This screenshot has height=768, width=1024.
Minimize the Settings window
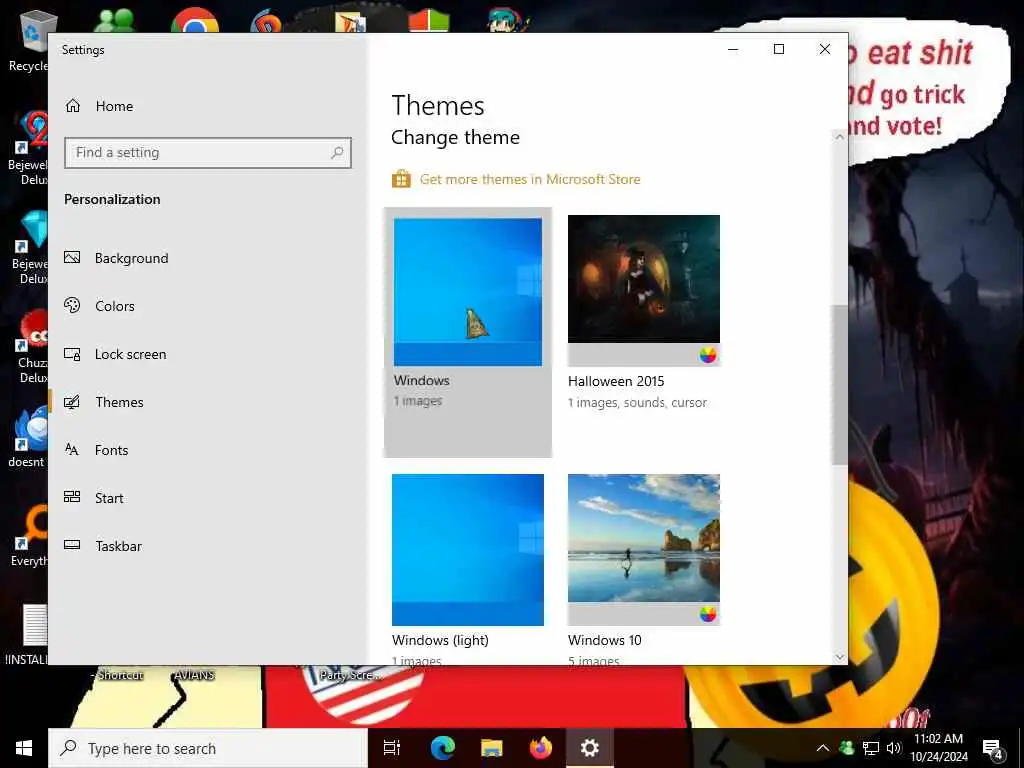click(733, 50)
